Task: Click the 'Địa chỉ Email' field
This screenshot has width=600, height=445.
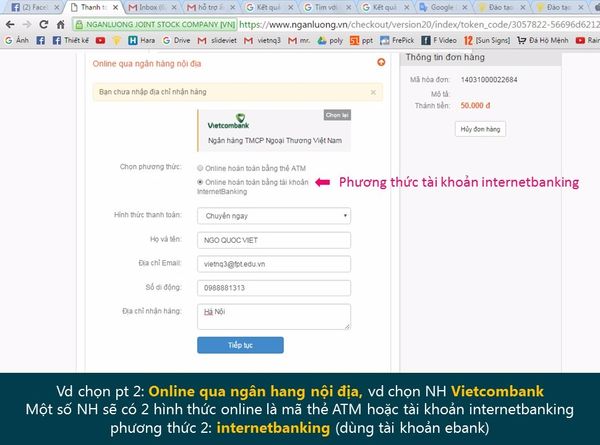Action: pyautogui.click(x=274, y=264)
